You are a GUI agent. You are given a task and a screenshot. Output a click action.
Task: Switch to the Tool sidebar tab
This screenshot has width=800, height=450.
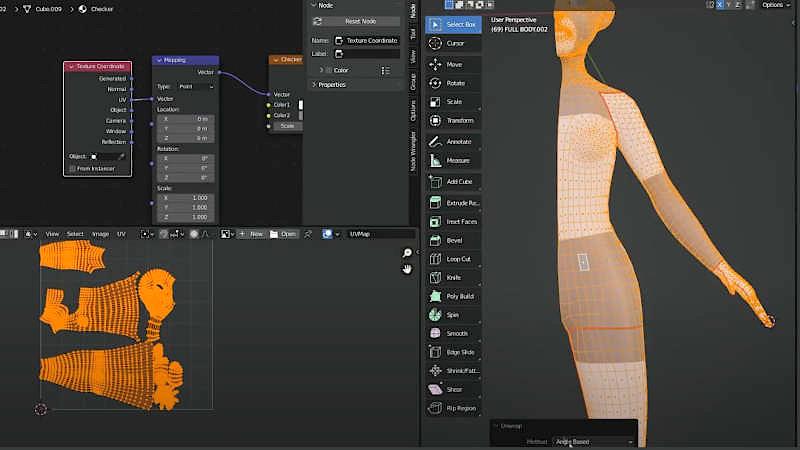(413, 34)
